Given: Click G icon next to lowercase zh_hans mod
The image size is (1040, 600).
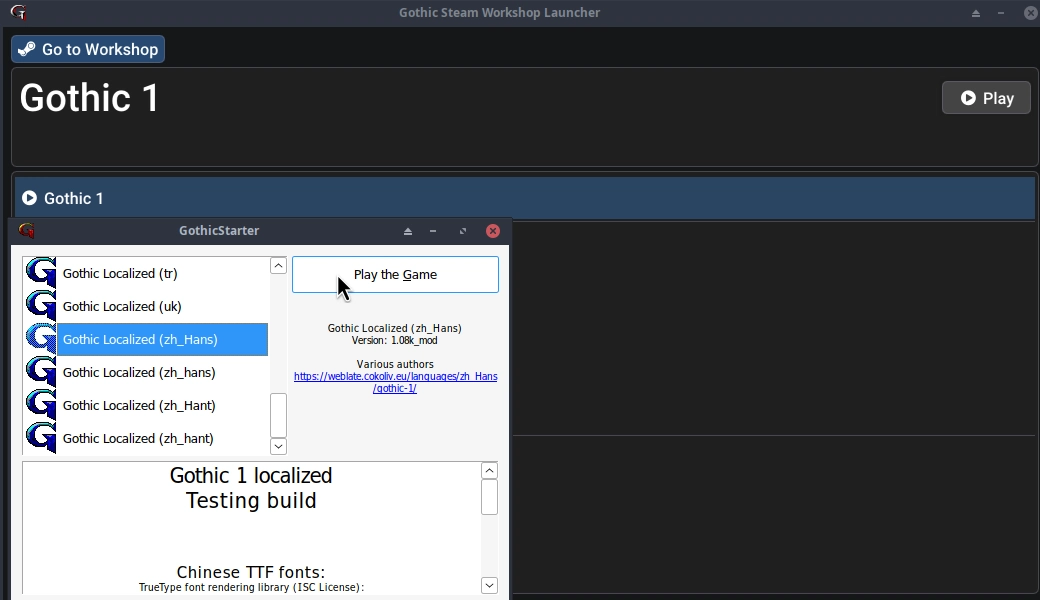Looking at the screenshot, I should [x=40, y=373].
